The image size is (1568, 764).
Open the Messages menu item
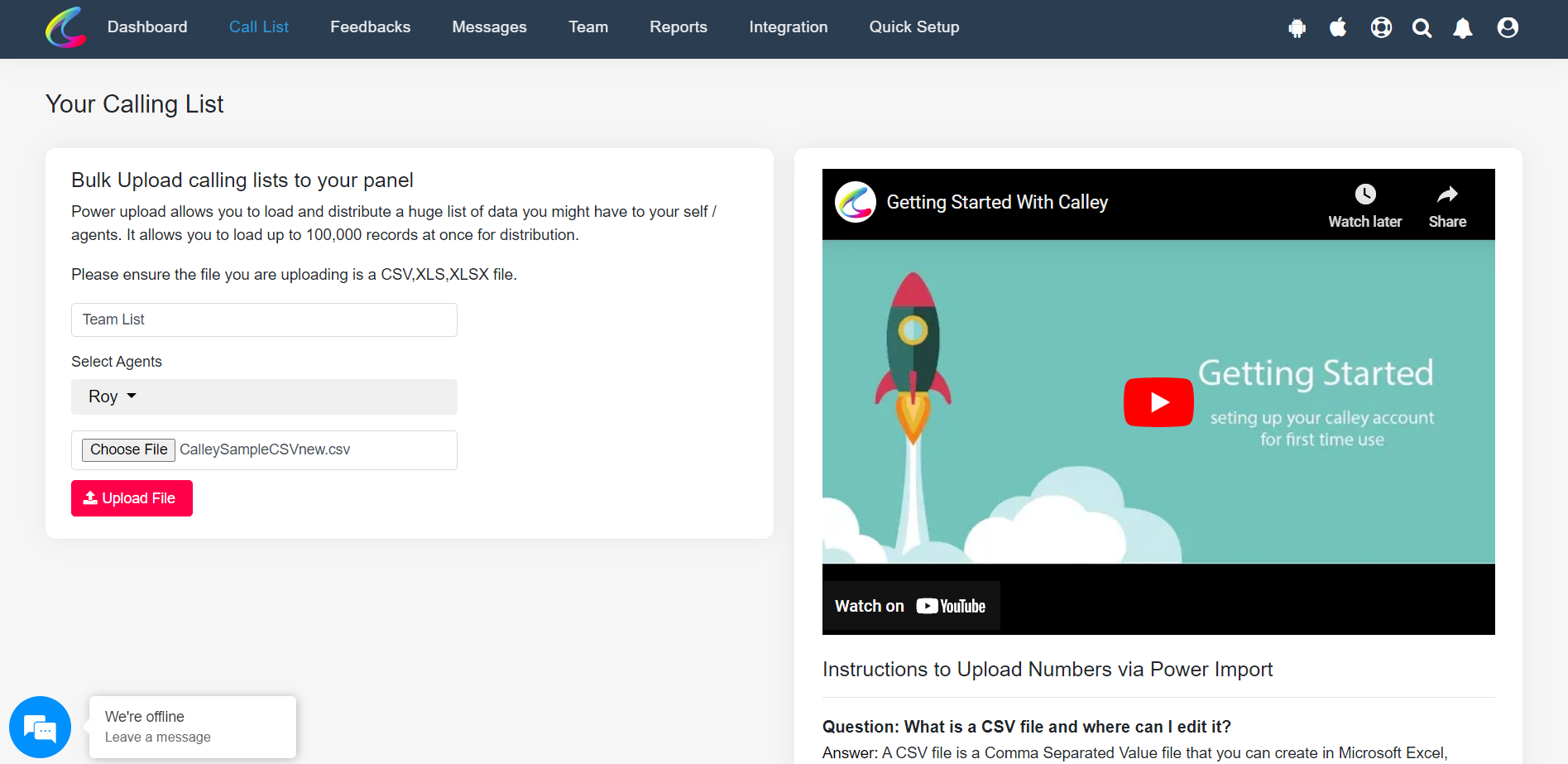coord(489,26)
